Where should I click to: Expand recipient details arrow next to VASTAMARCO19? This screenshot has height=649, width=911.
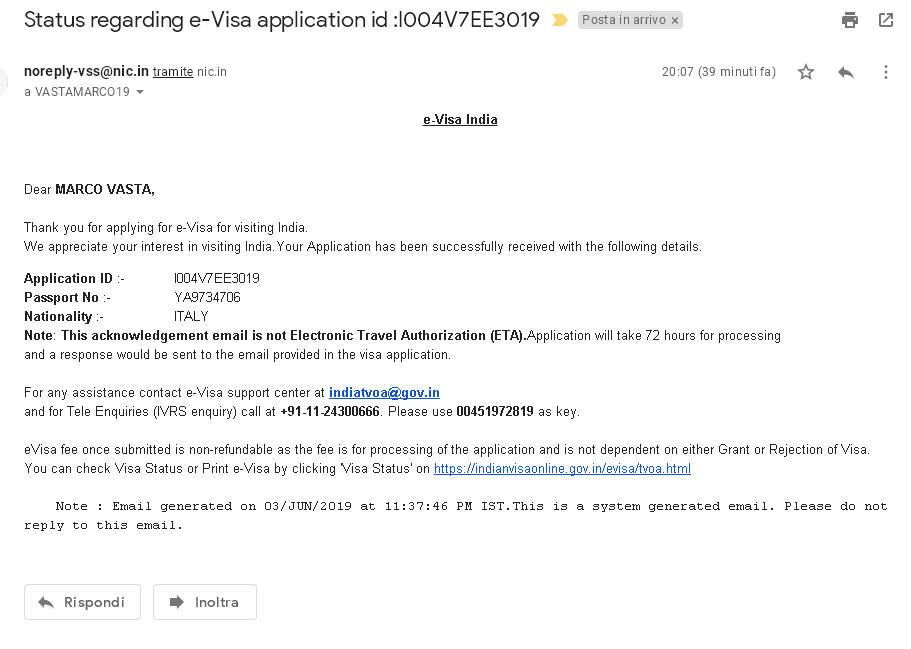[x=140, y=92]
